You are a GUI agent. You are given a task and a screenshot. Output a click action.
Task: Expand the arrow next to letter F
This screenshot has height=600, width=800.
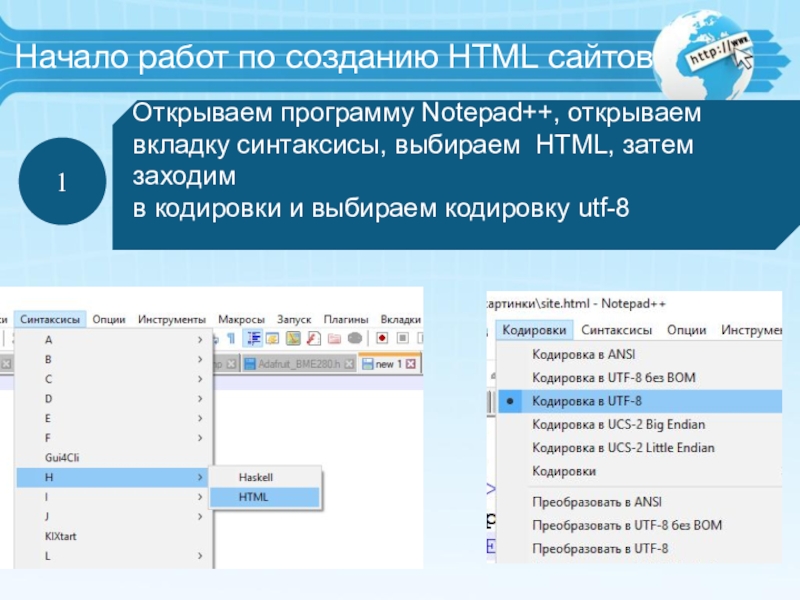tap(200, 438)
